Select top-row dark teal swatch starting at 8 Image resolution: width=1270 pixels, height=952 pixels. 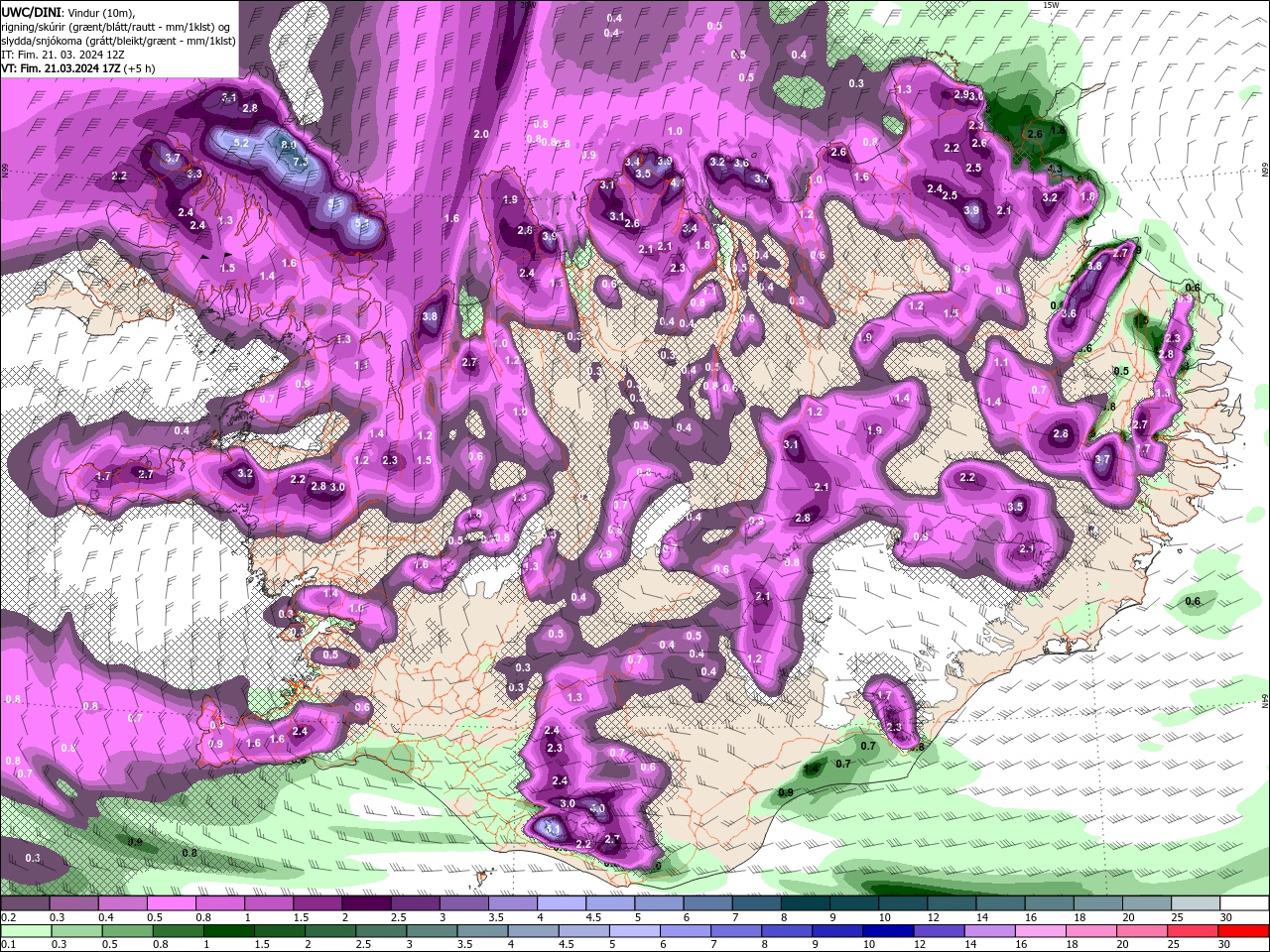tap(805, 903)
